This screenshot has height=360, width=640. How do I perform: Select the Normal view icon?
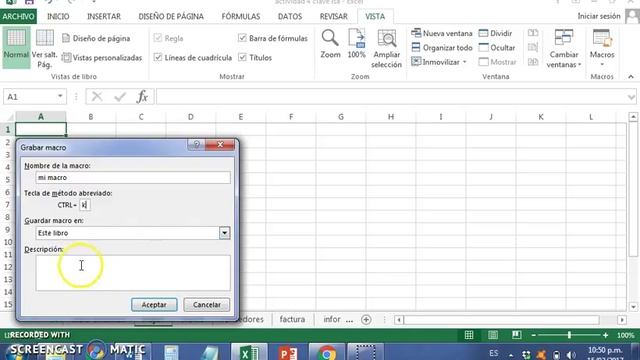(x=16, y=47)
